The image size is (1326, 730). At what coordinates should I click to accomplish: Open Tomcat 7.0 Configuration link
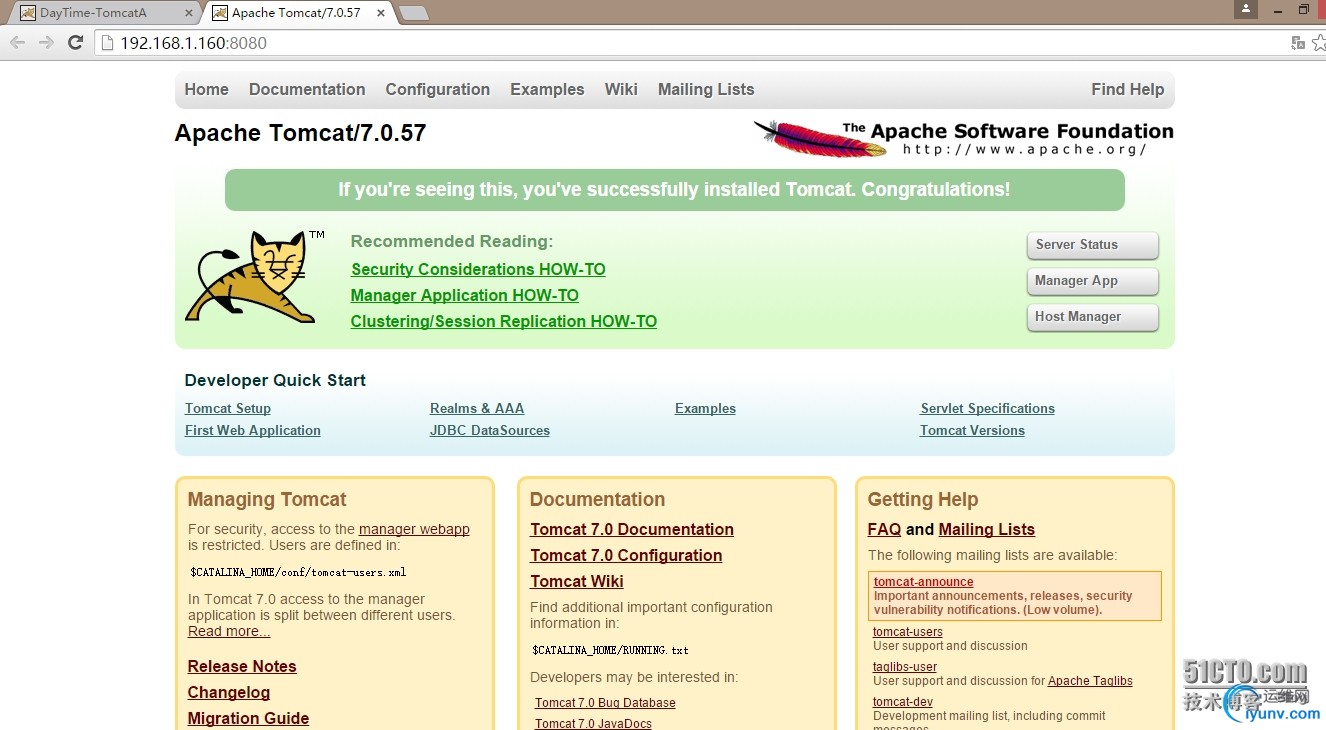point(626,555)
